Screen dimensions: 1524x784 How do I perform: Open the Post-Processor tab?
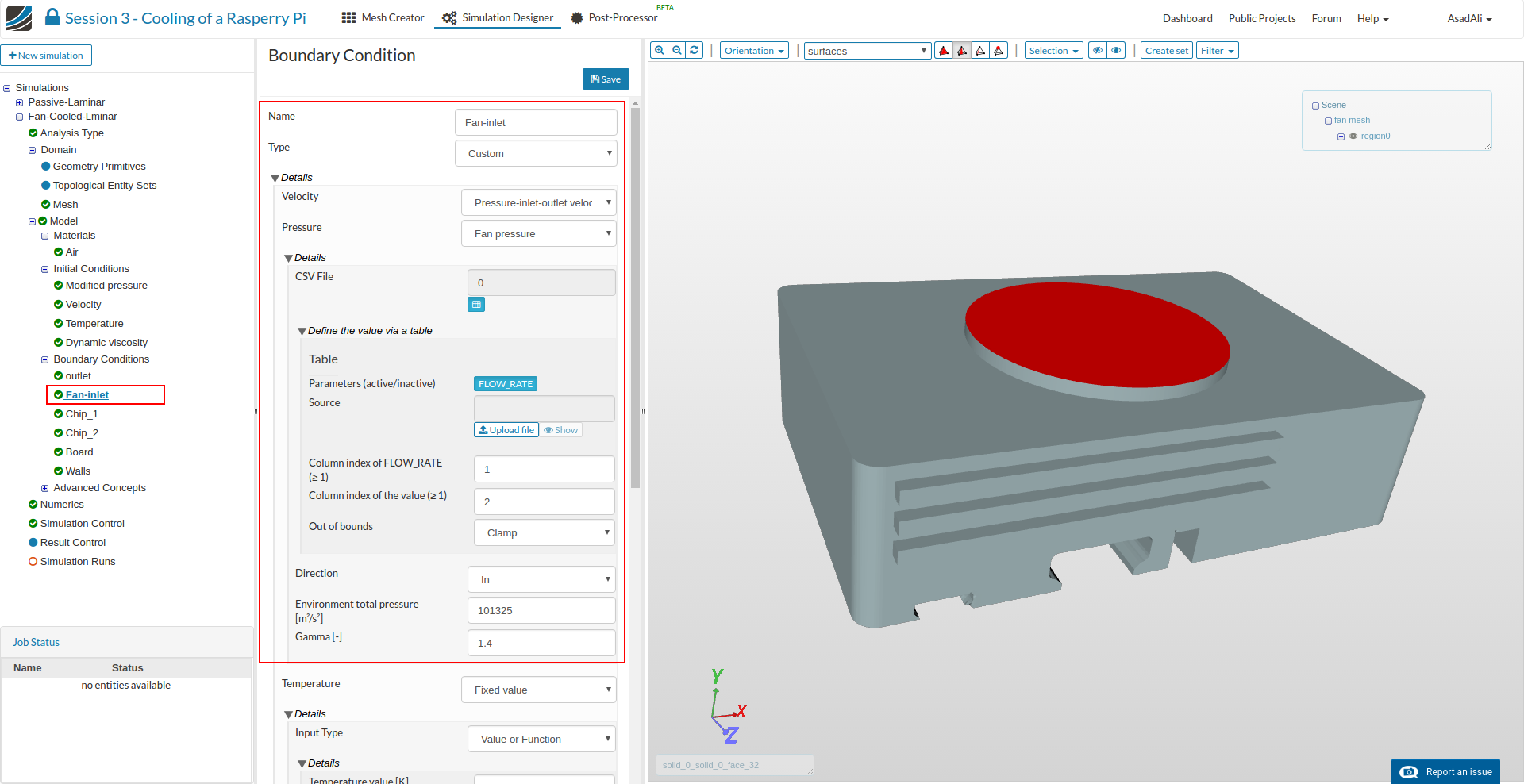click(614, 17)
